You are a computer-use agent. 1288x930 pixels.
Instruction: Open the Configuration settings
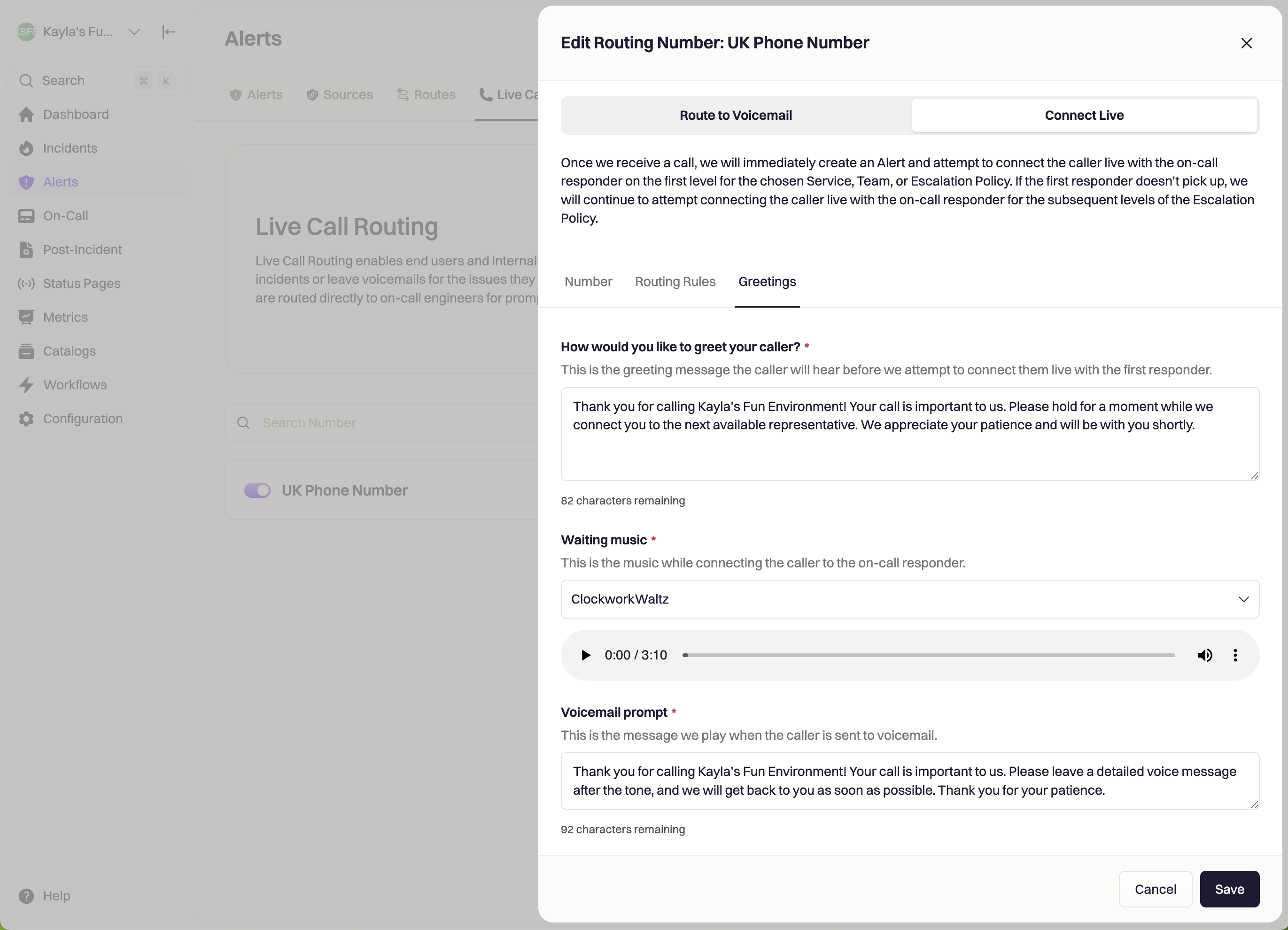(82, 418)
